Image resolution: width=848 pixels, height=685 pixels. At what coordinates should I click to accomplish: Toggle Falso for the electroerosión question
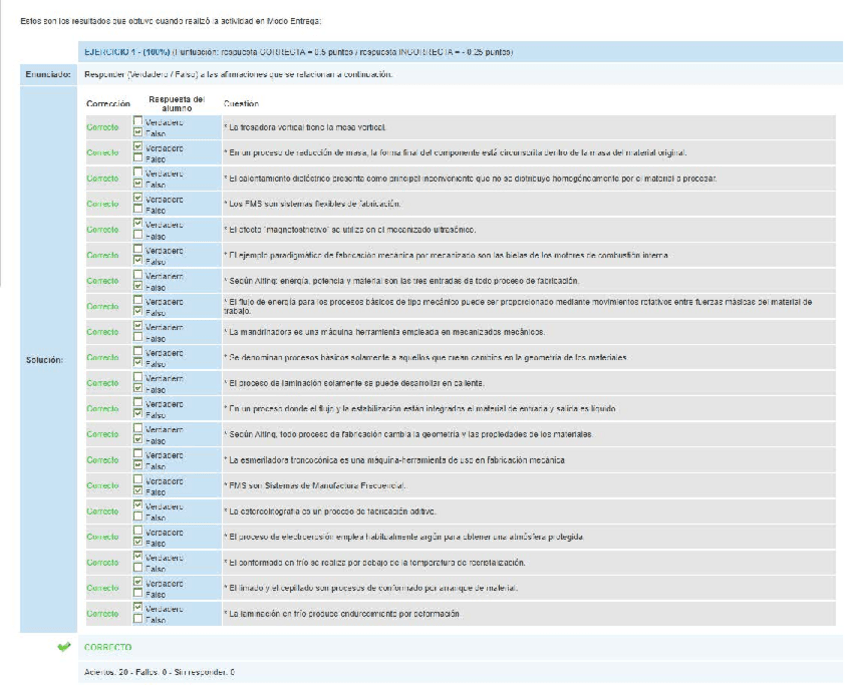(x=139, y=543)
